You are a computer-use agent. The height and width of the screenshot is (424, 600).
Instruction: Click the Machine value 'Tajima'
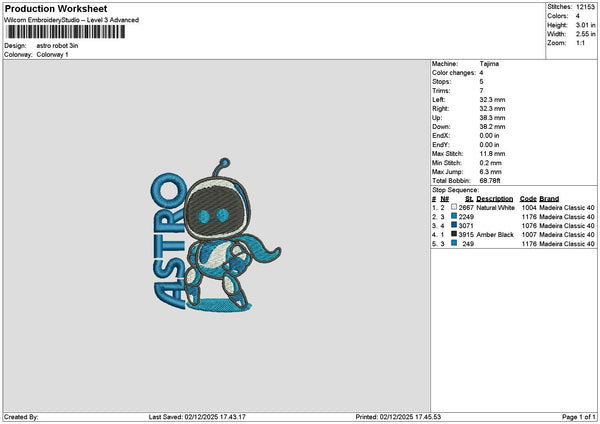pyautogui.click(x=489, y=64)
